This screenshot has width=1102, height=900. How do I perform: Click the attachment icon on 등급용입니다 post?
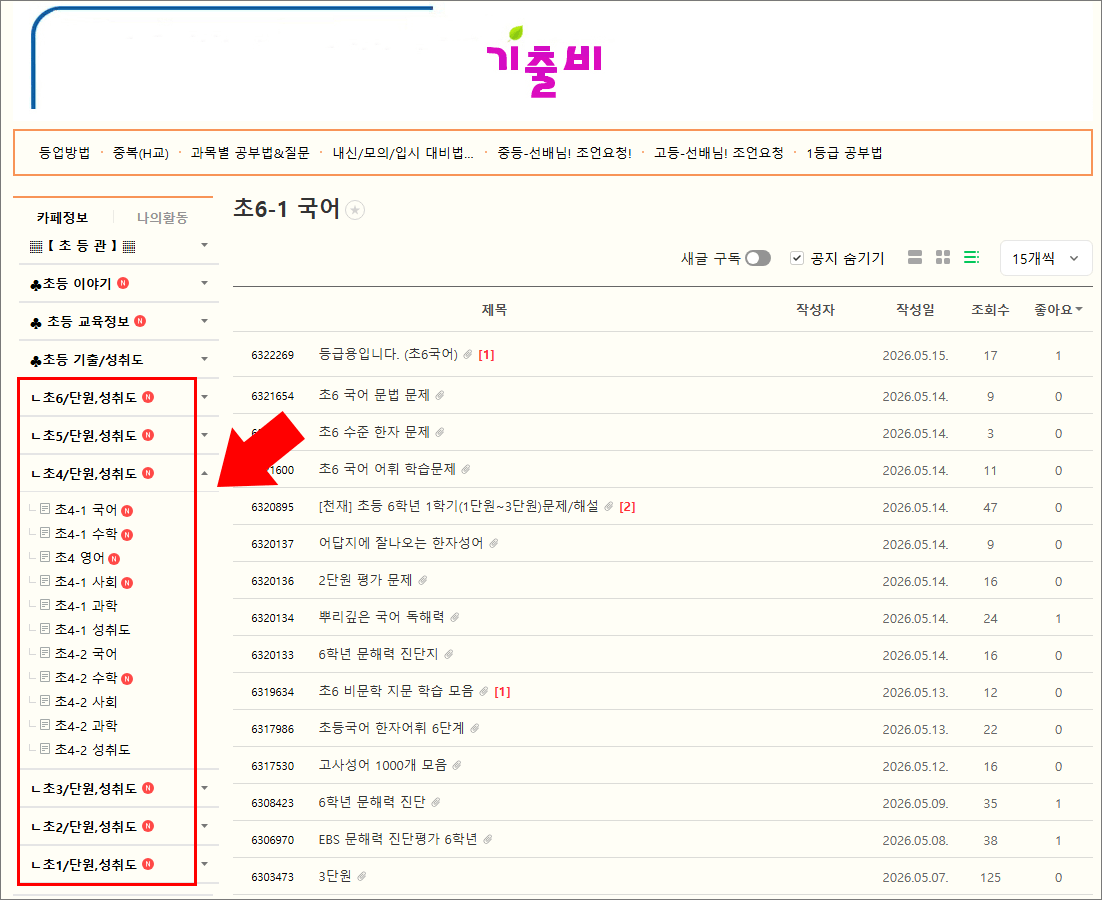[467, 355]
